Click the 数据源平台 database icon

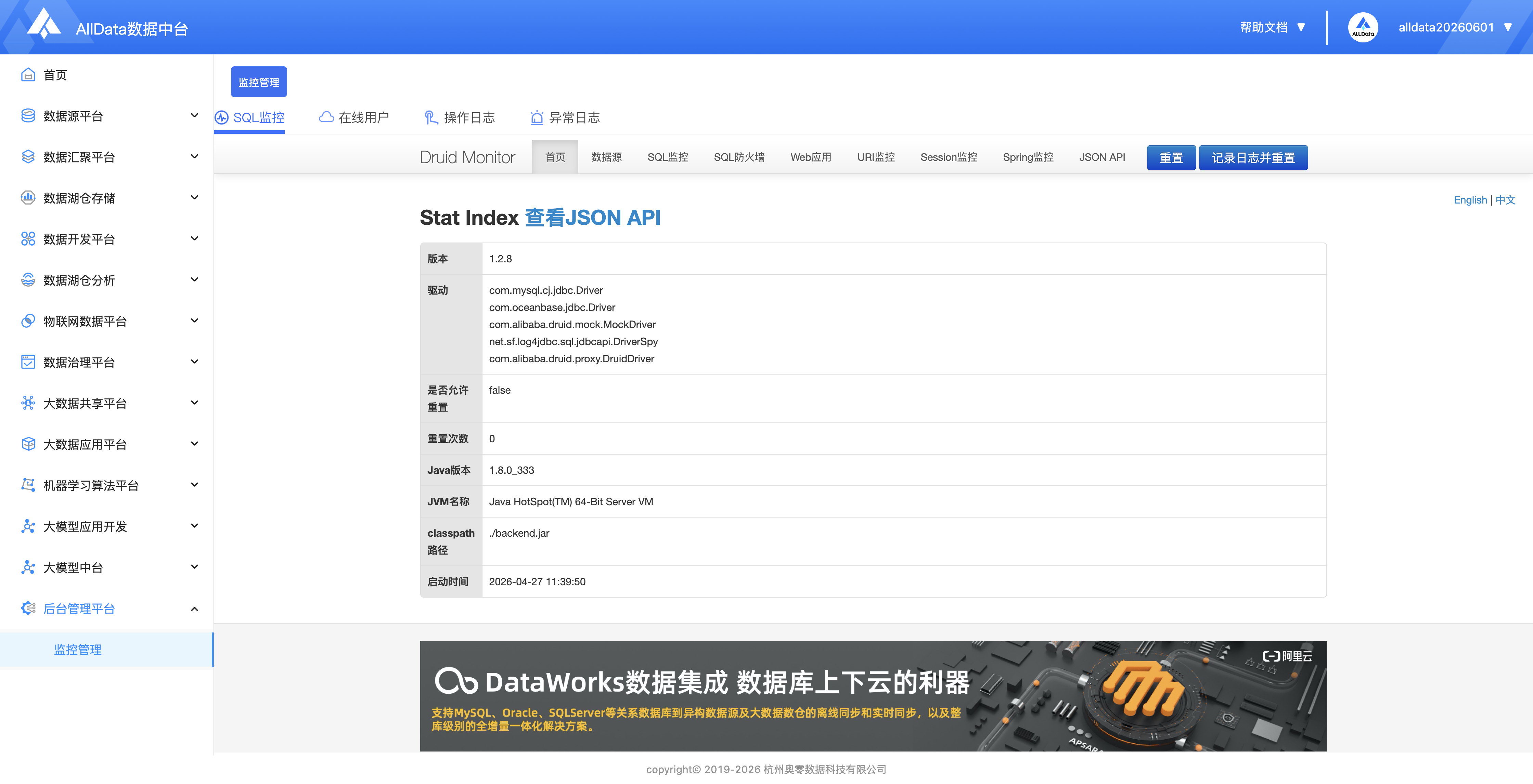28,115
